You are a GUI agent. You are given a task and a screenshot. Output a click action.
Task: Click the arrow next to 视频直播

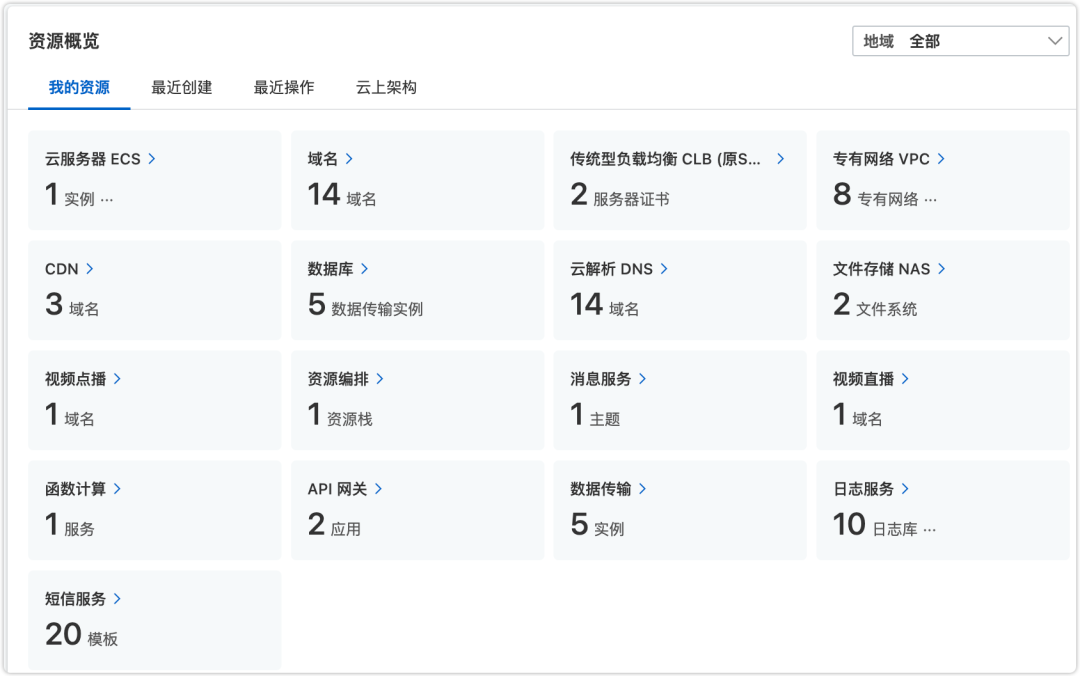[x=905, y=379]
